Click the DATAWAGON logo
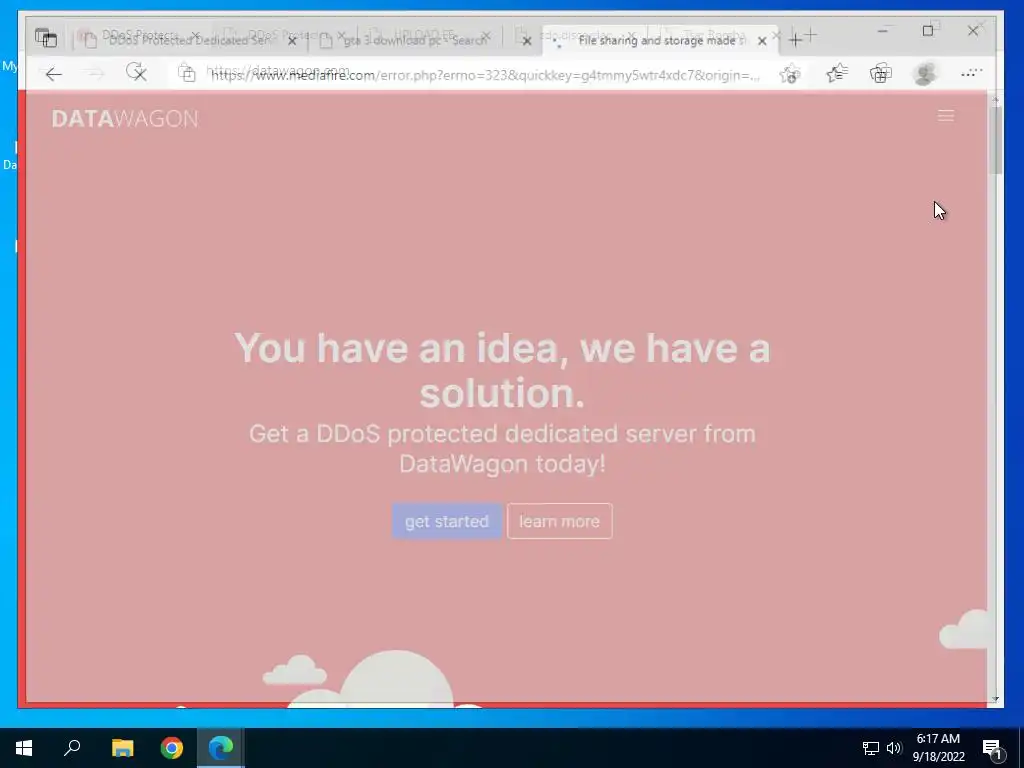The height and width of the screenshot is (768, 1024). 125,118
